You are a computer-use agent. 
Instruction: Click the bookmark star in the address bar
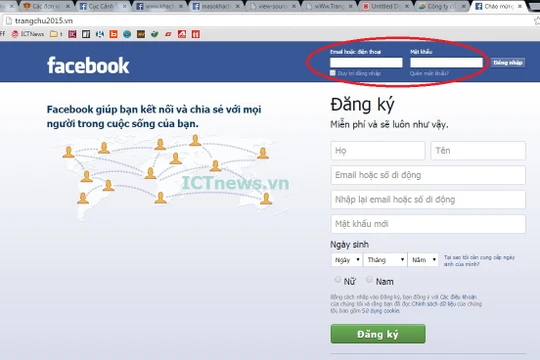(x=537, y=21)
